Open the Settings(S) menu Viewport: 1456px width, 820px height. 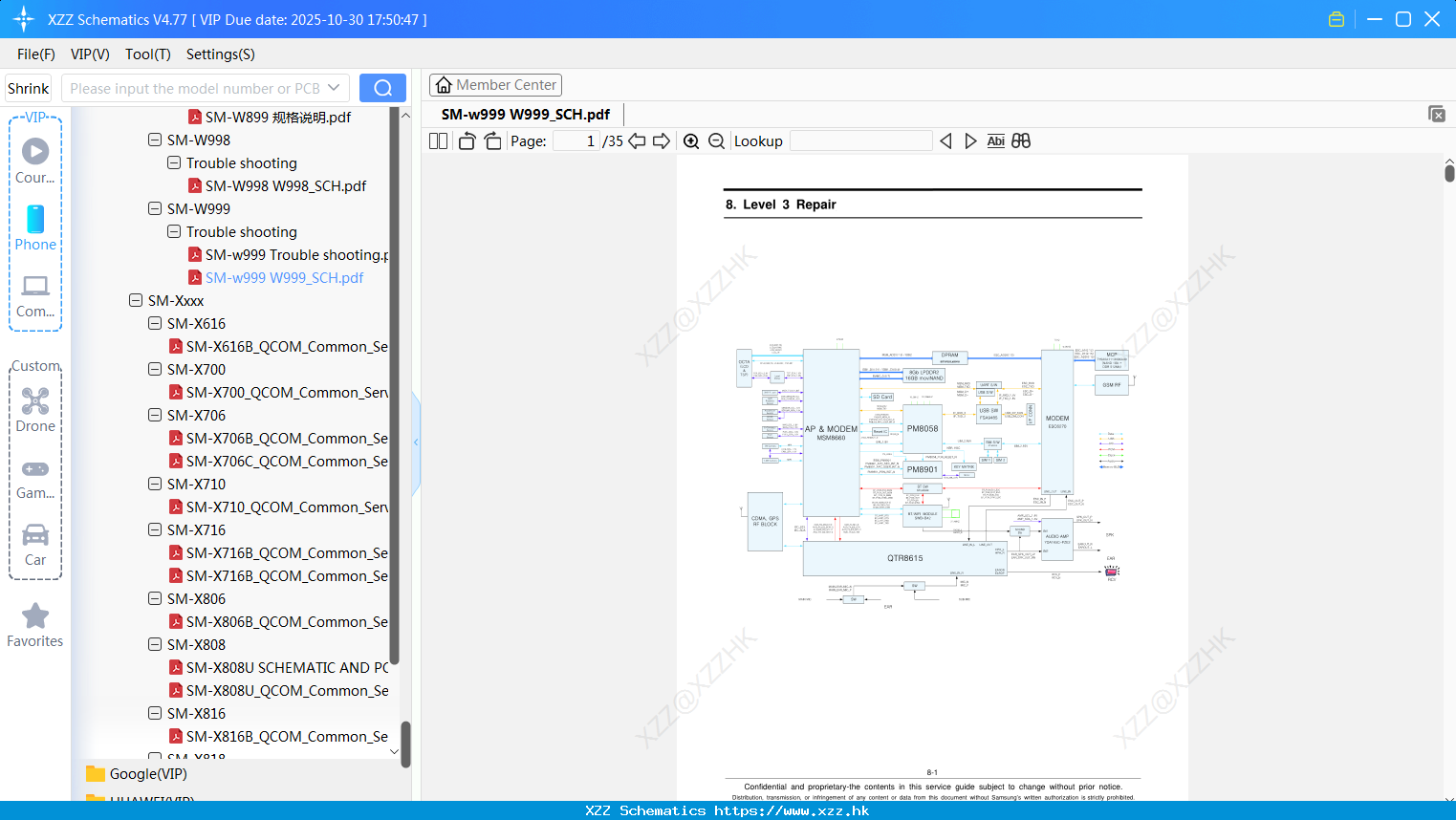pos(221,54)
